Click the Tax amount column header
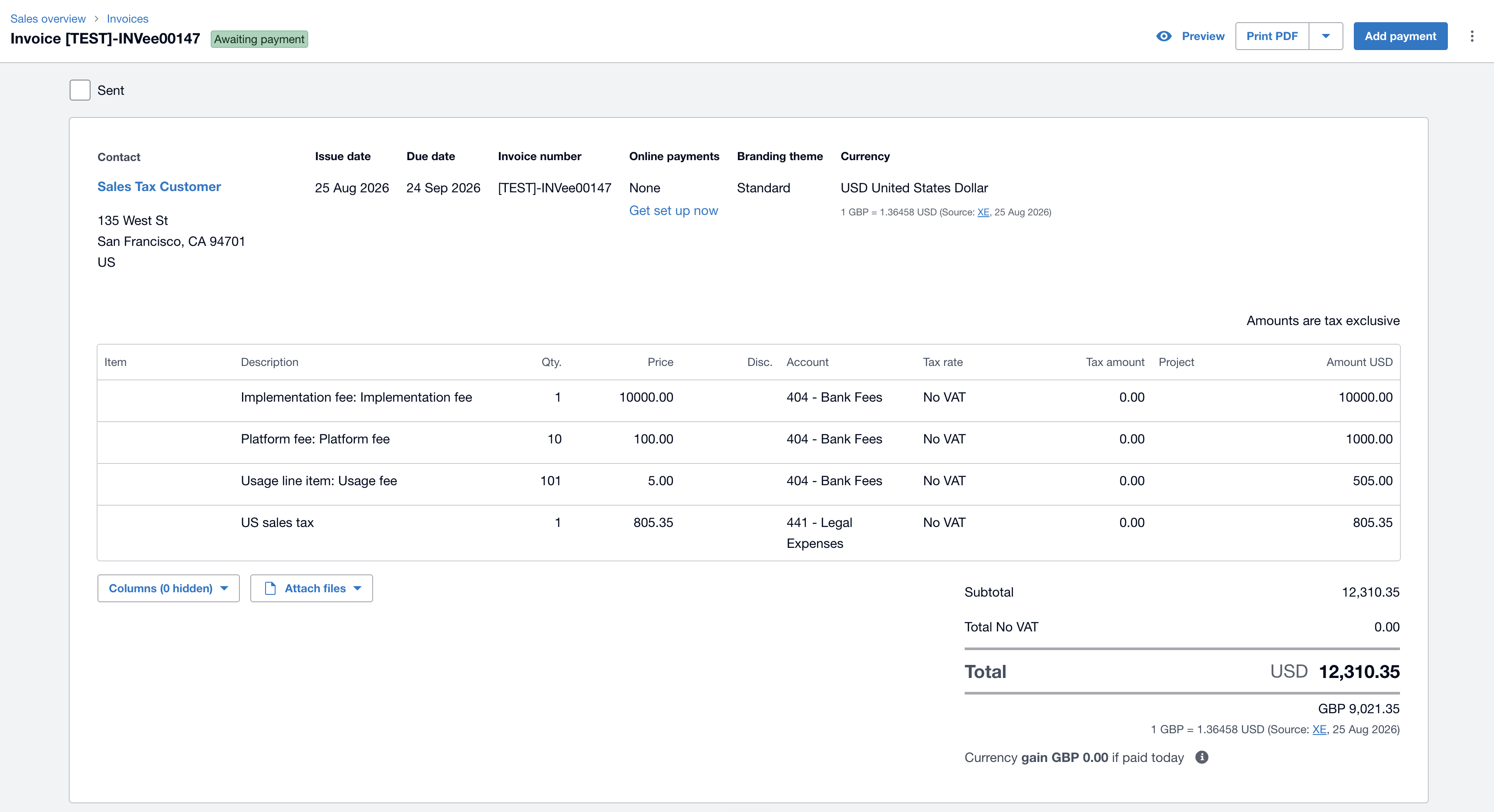Viewport: 1494px width, 812px height. click(1115, 362)
